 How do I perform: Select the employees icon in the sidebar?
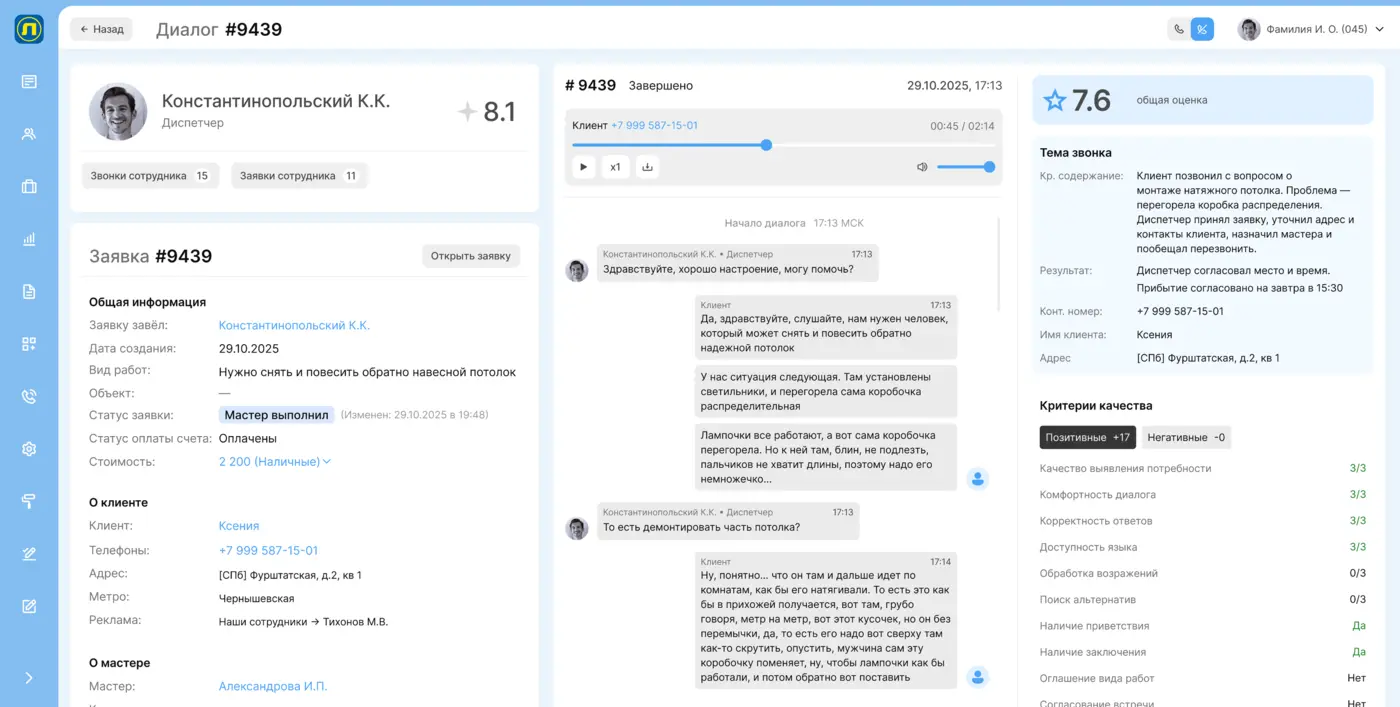click(x=29, y=134)
